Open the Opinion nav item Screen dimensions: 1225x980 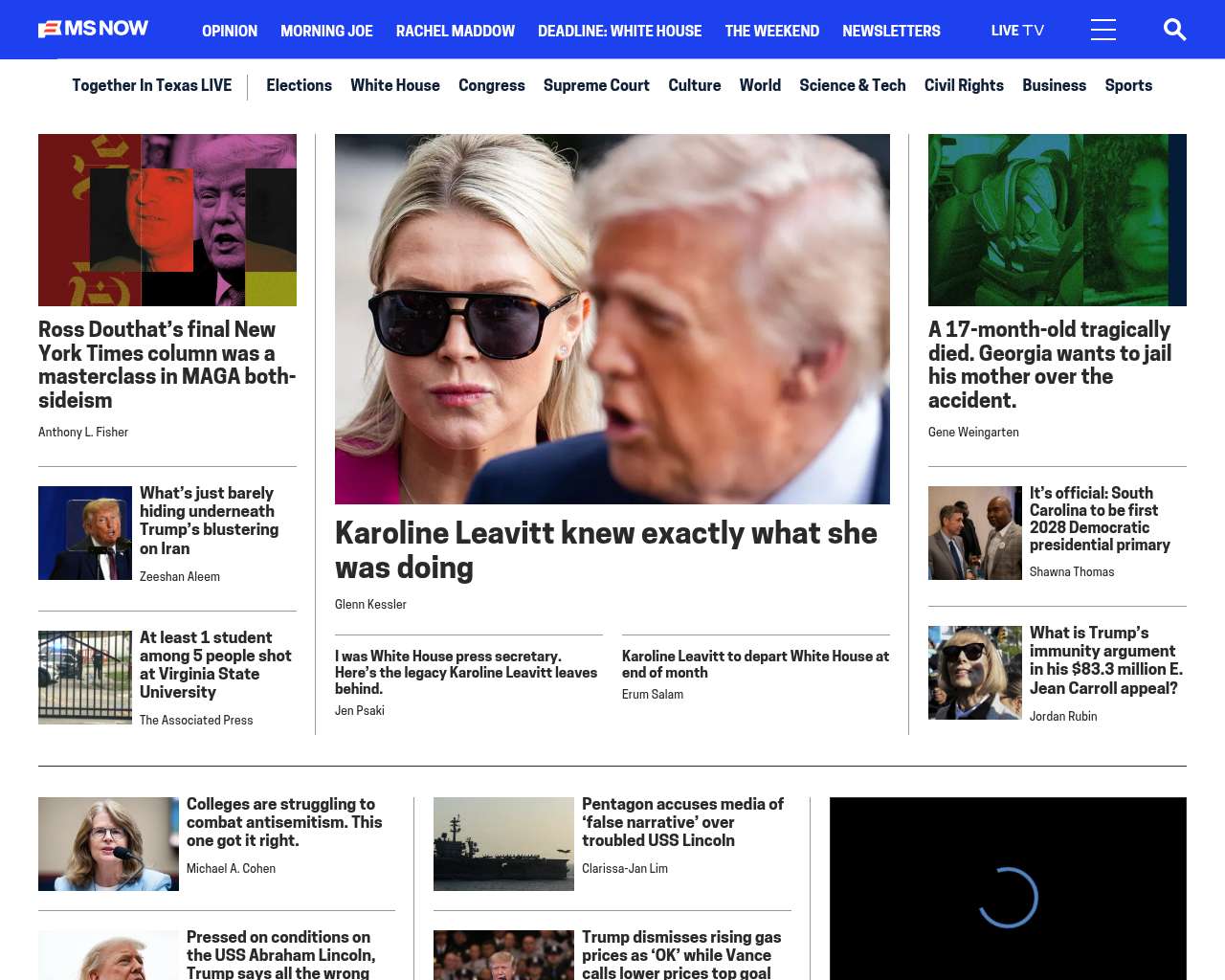click(x=230, y=31)
